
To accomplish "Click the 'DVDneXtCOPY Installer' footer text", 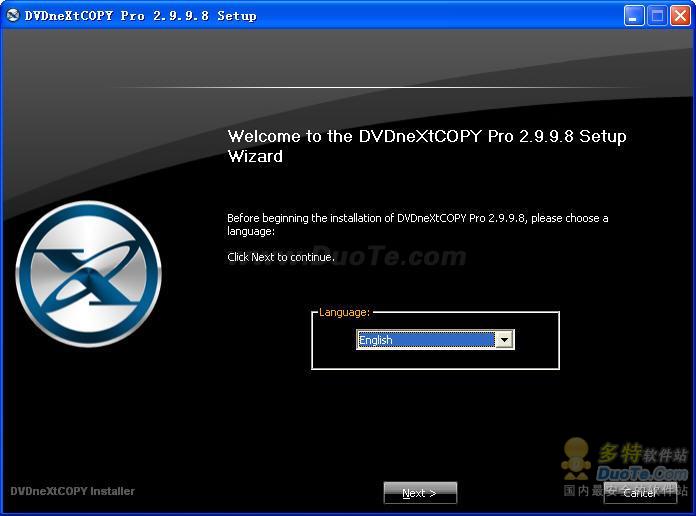I will click(x=72, y=491).
